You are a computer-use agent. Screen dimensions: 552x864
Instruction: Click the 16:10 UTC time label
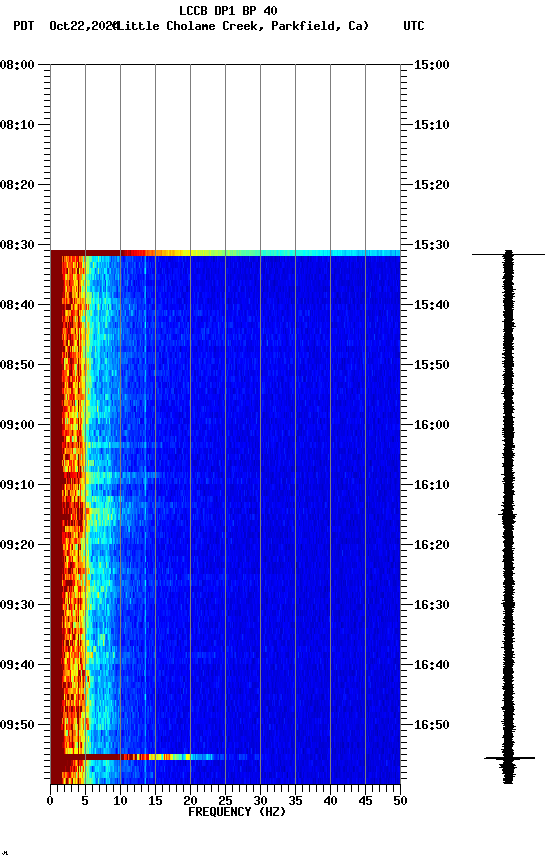click(x=432, y=485)
